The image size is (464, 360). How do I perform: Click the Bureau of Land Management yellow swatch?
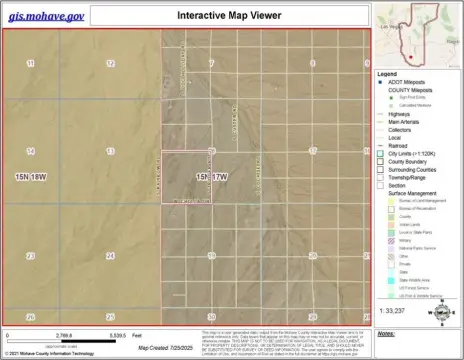(x=391, y=201)
